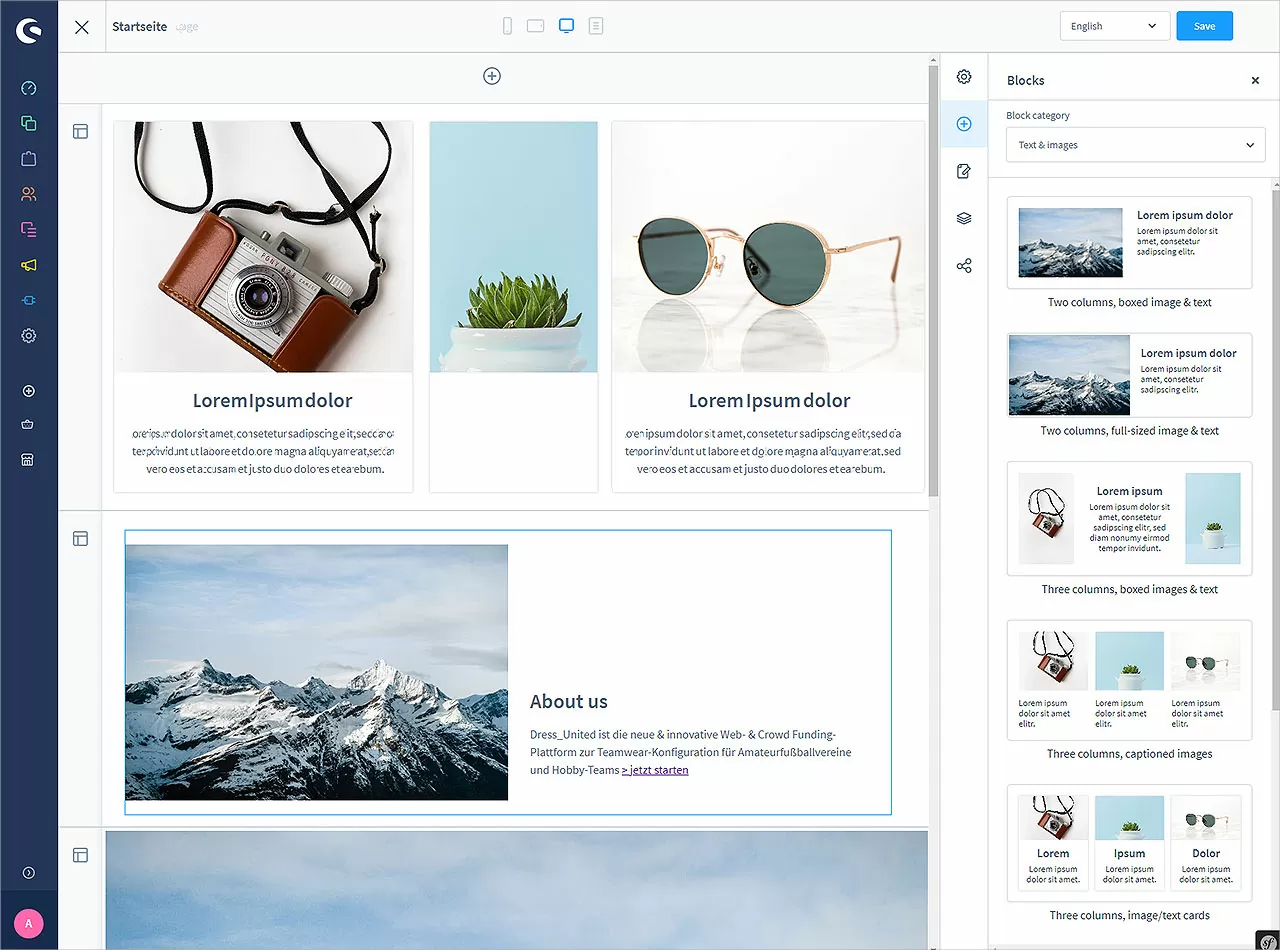1280x950 pixels.
Task: Open the page settings panel via gear icon
Action: 963,76
